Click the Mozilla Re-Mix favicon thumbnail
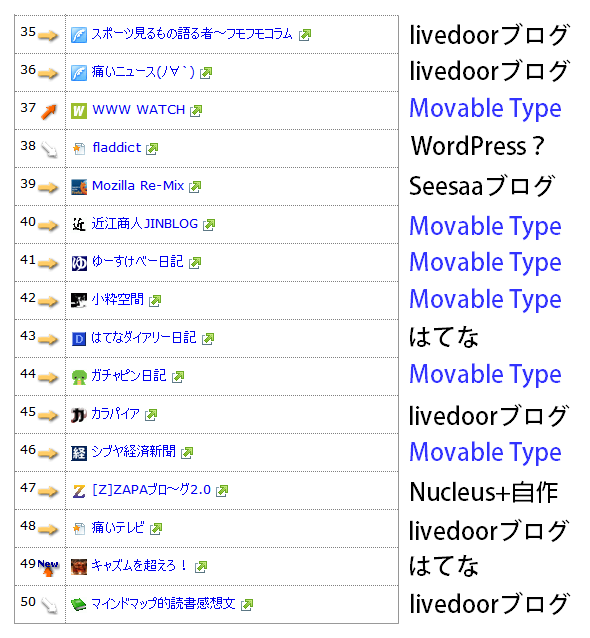The width and height of the screenshot is (590, 638). [x=79, y=187]
